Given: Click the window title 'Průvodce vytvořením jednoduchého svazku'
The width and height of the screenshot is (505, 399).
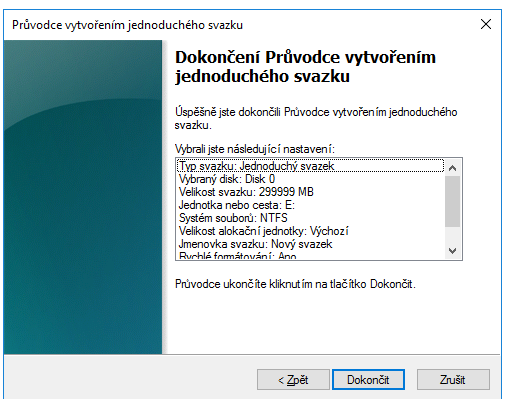Looking at the screenshot, I should 127,25.
